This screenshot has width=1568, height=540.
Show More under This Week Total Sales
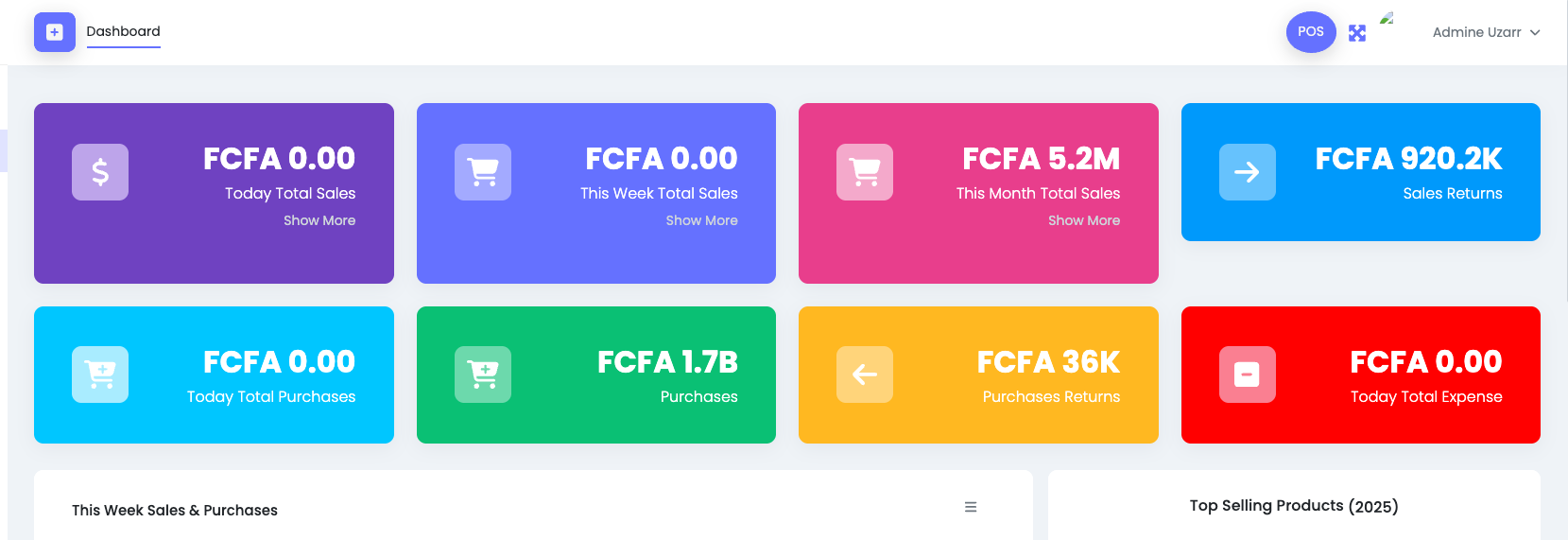[702, 220]
